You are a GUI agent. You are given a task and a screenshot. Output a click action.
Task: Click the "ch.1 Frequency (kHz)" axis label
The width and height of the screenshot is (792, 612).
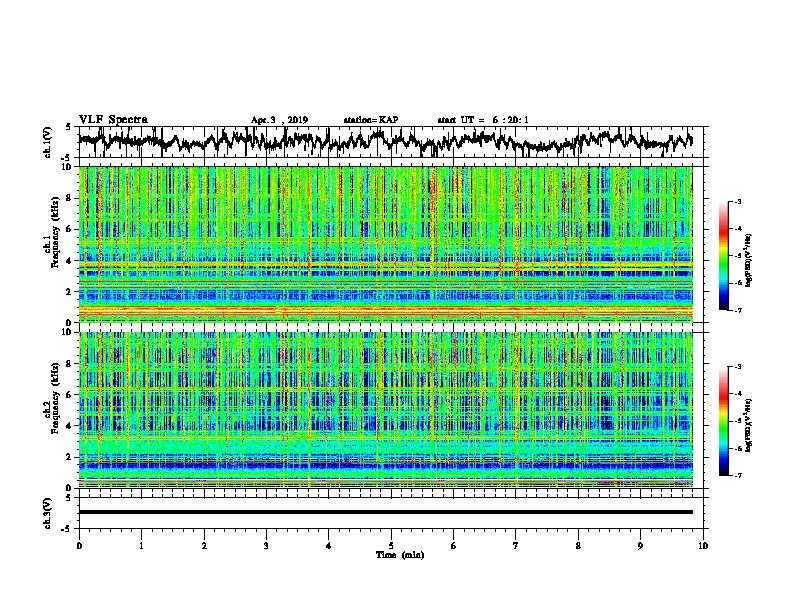52,233
